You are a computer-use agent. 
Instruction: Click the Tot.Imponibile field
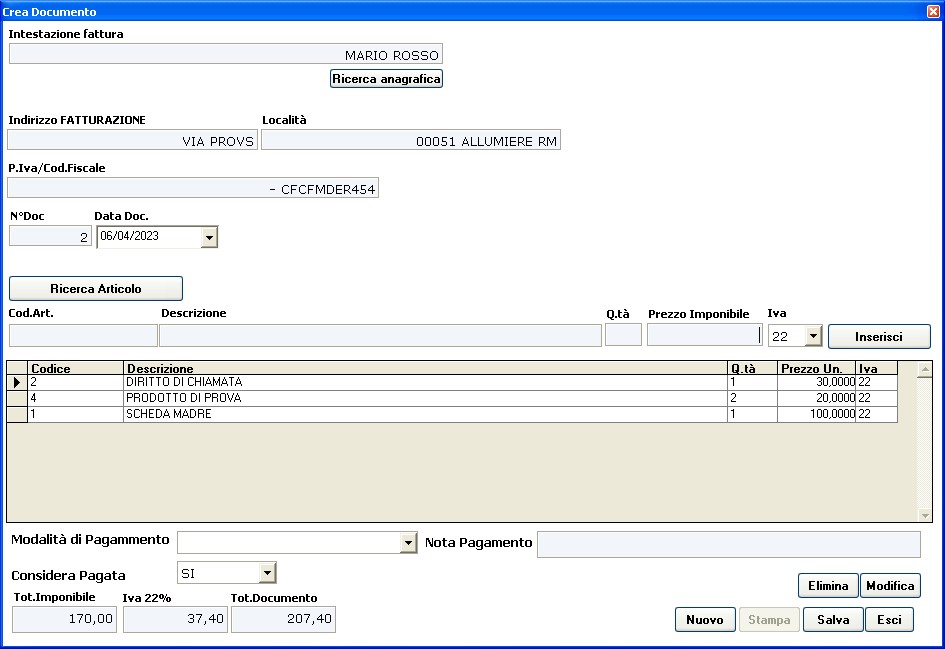coord(64,619)
